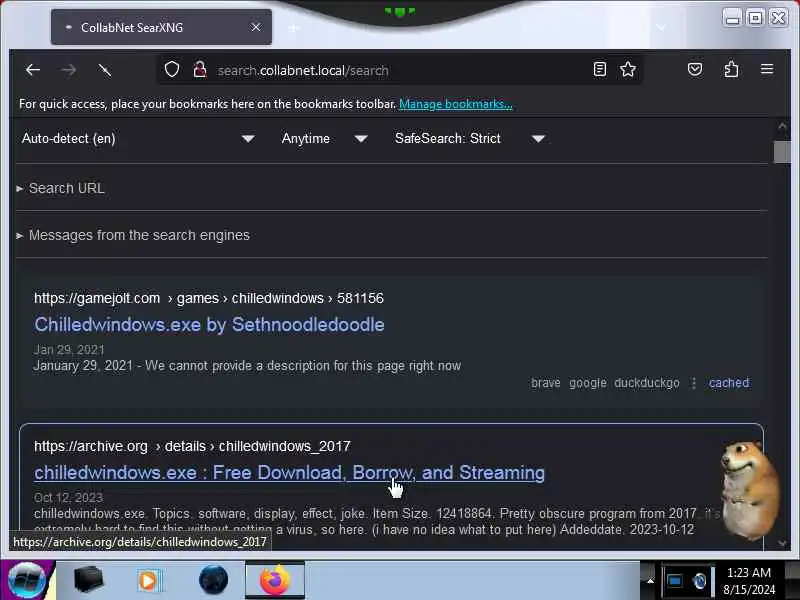Expand the Search URL section
This screenshot has height=600, width=800.
[x=61, y=188]
